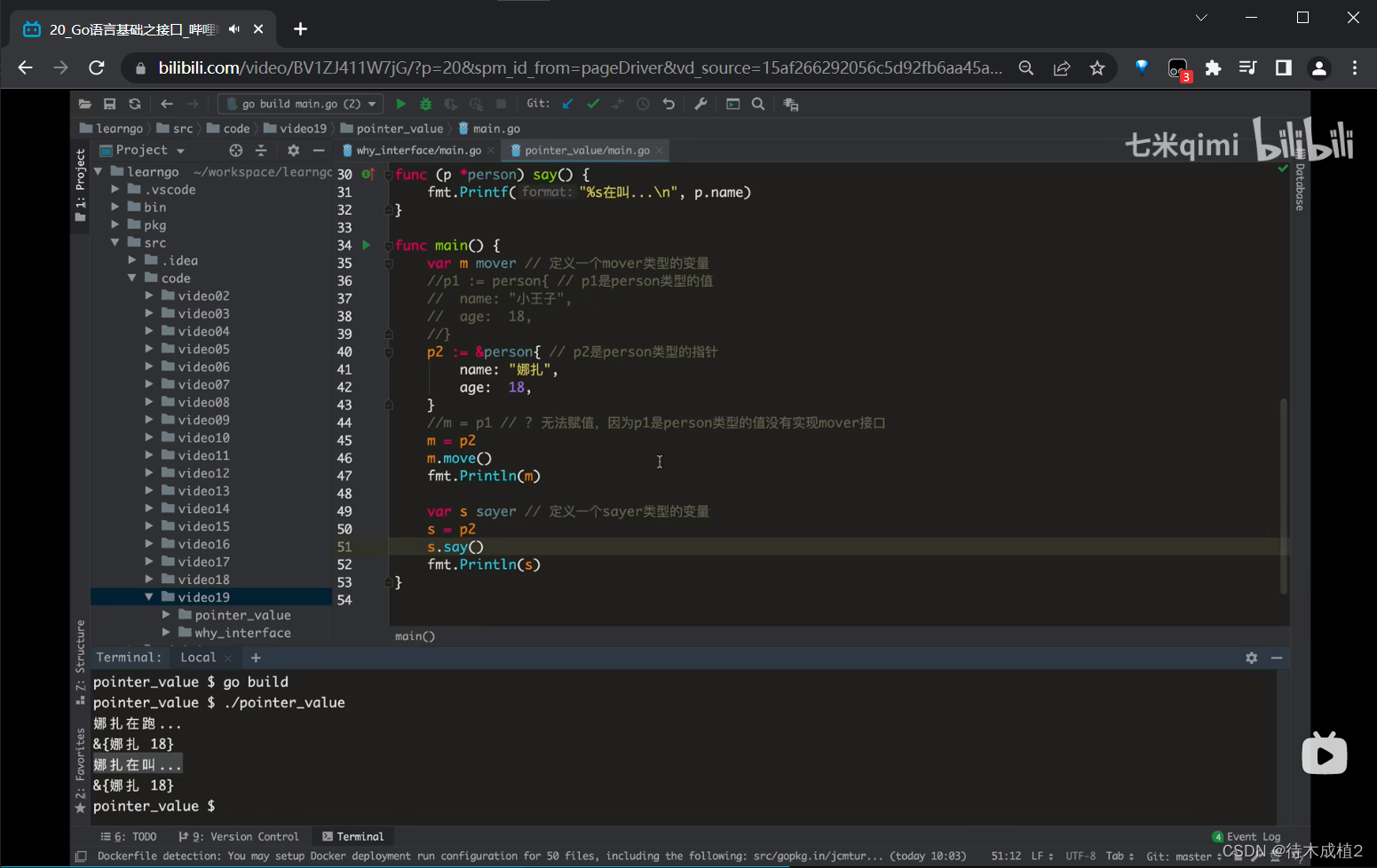This screenshot has width=1377, height=868.
Task: Open the 6: TODO tool window tab
Action: pyautogui.click(x=129, y=837)
